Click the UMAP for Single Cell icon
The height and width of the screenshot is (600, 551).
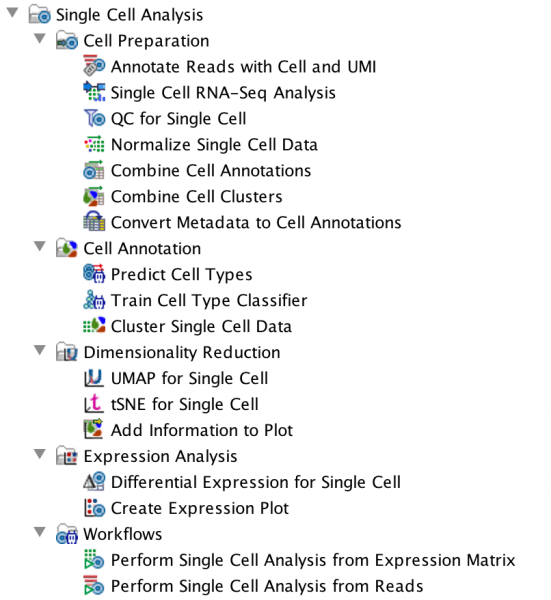[x=94, y=378]
